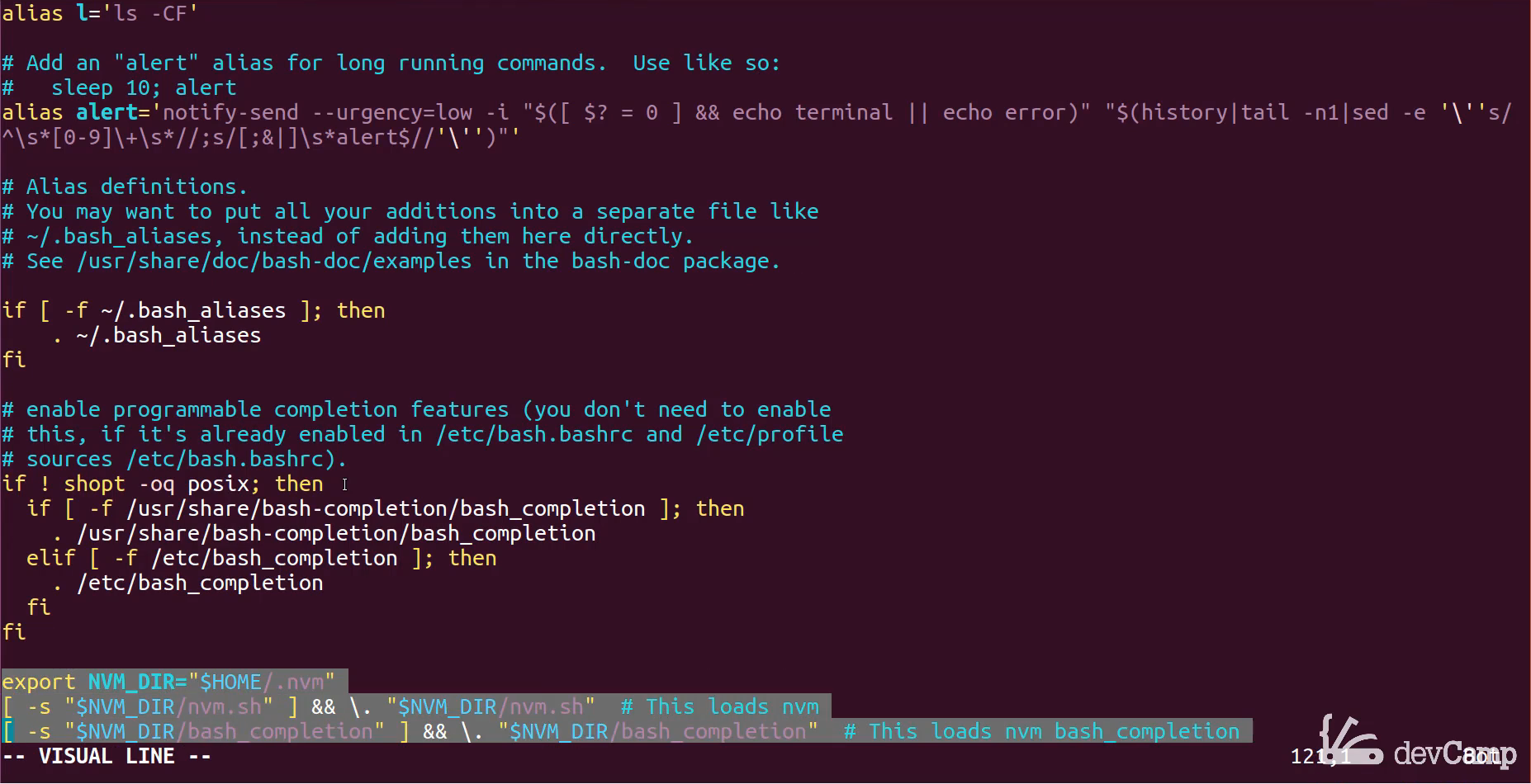
Task: Click '. /usr/share/bash-completion/bash_completion' source line
Action: [x=324, y=533]
